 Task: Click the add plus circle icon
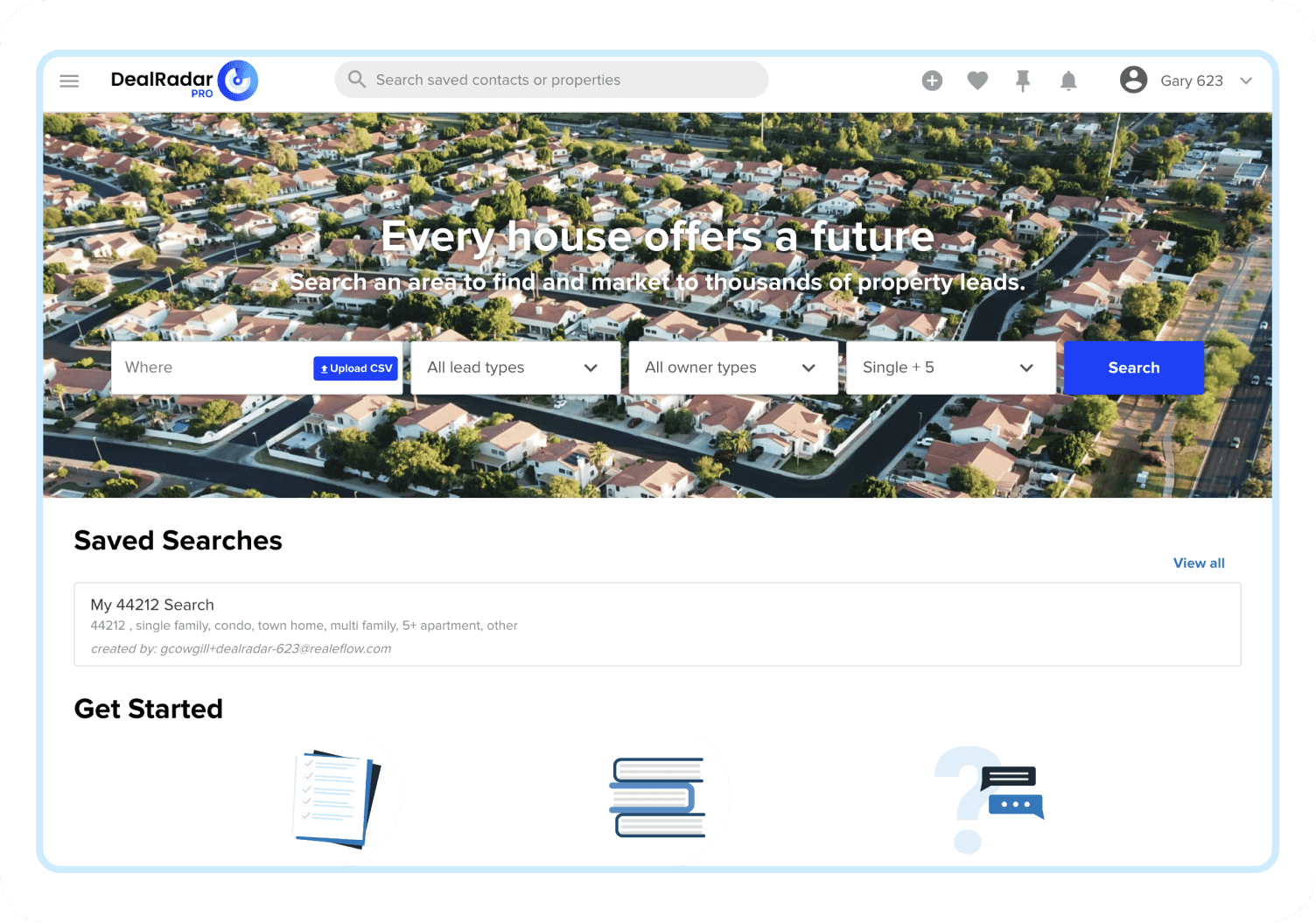tap(932, 81)
